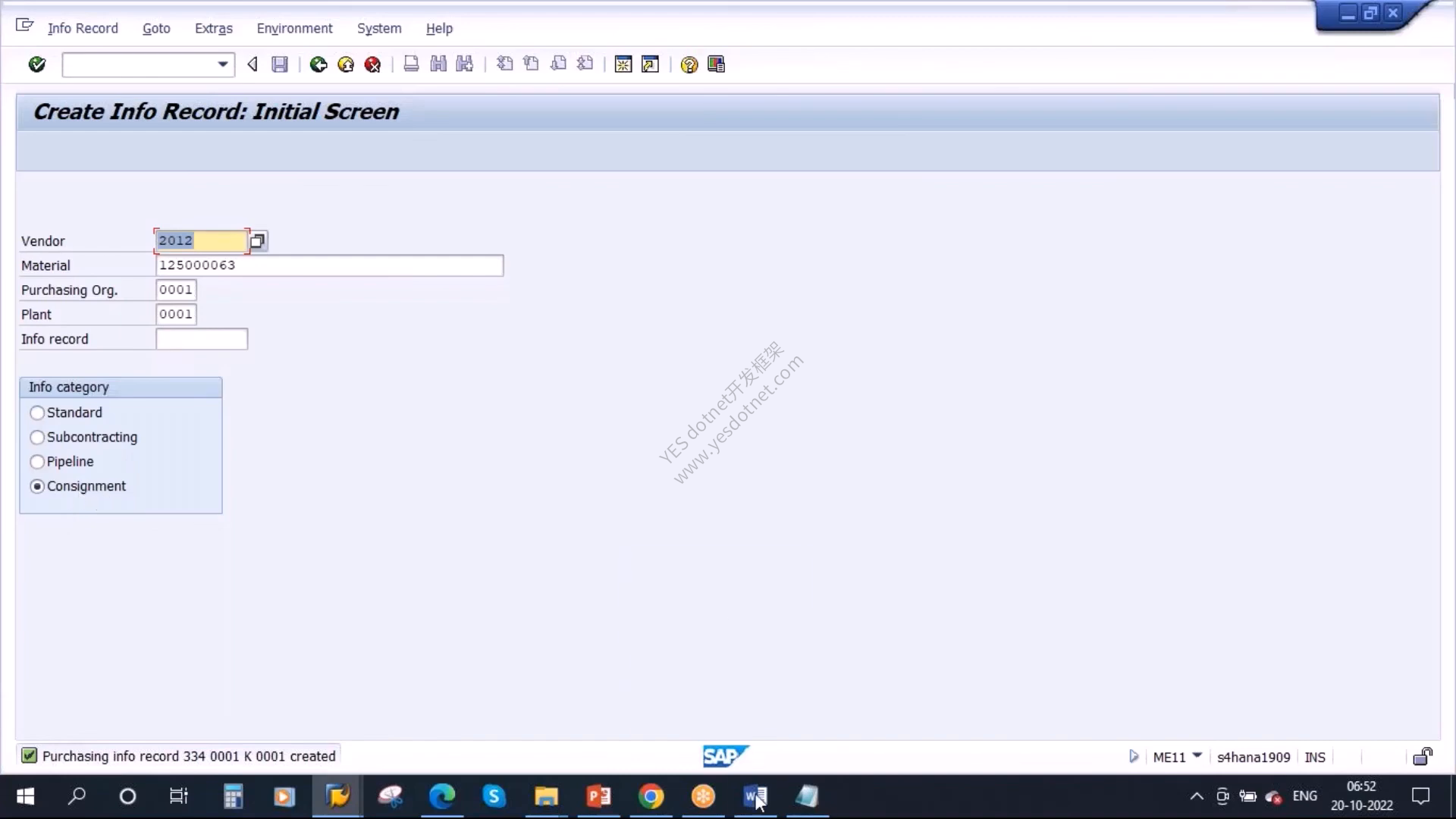This screenshot has width=1456, height=819.
Task: Click the green Back arrow icon
Action: click(x=318, y=64)
